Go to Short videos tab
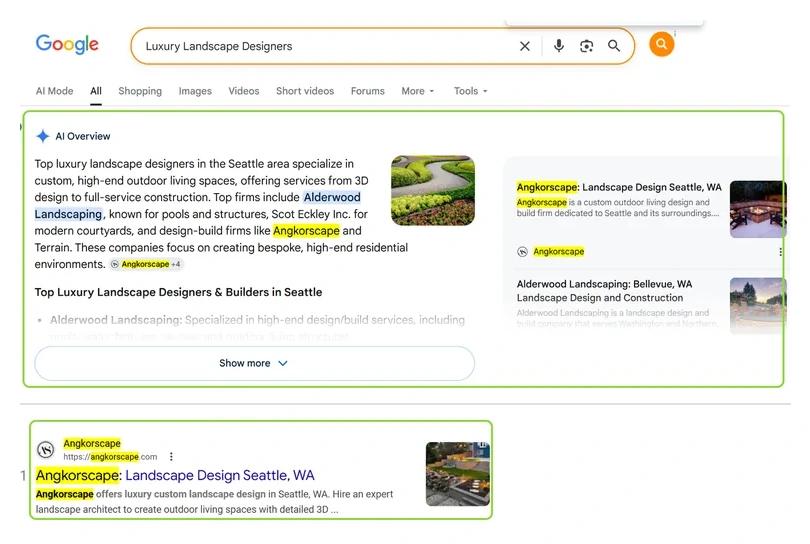 305,91
